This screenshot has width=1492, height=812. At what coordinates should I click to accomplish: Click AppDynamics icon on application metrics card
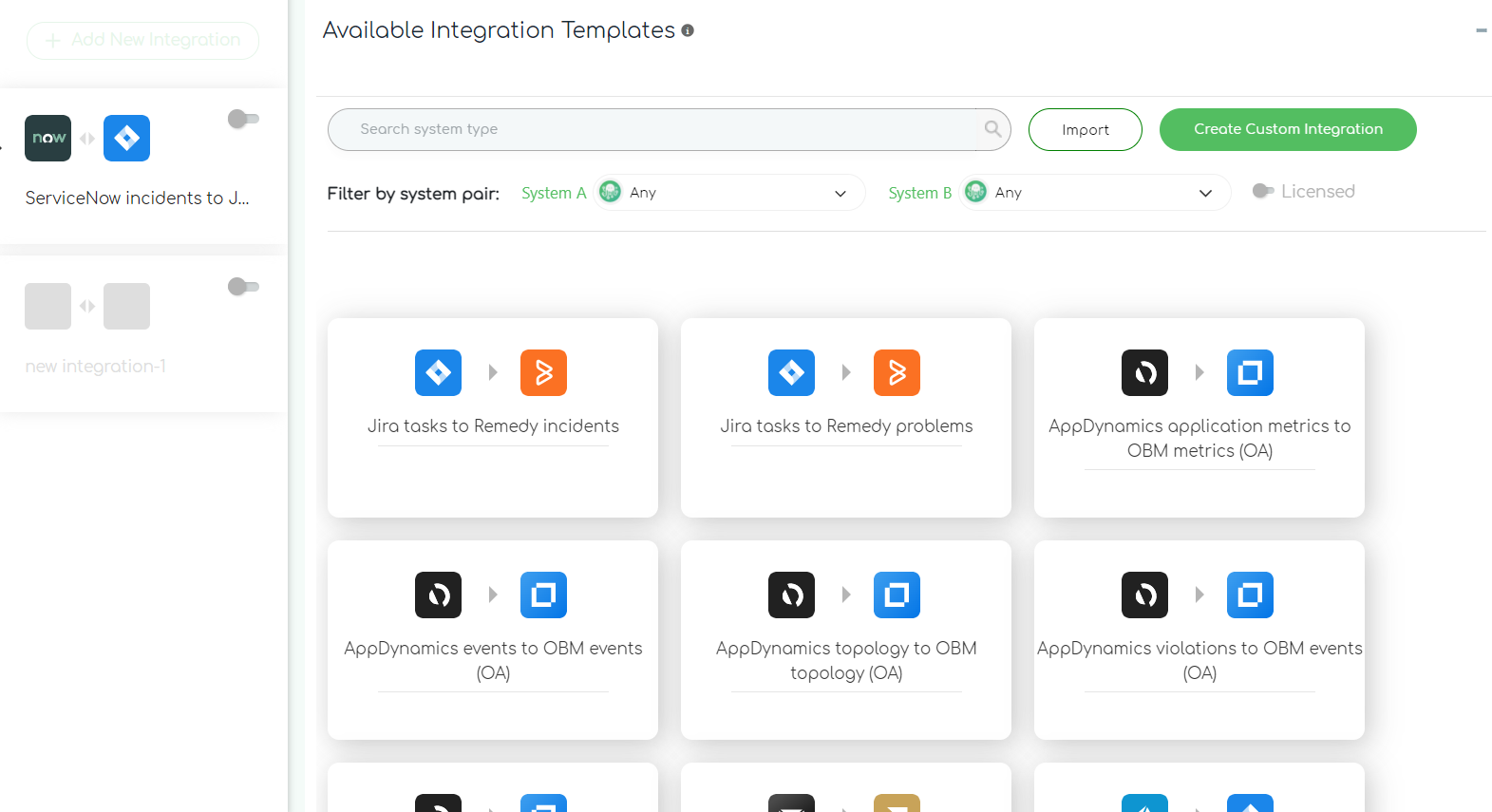point(1144,372)
